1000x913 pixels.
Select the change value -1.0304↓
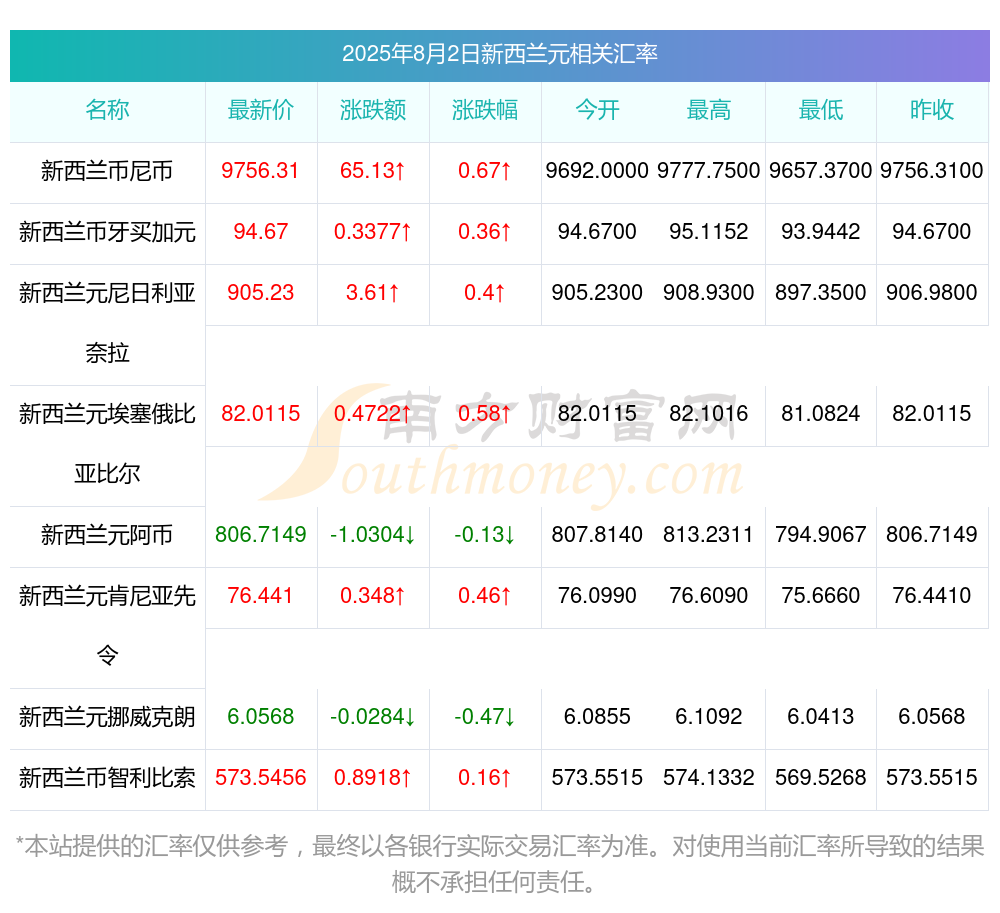(372, 534)
